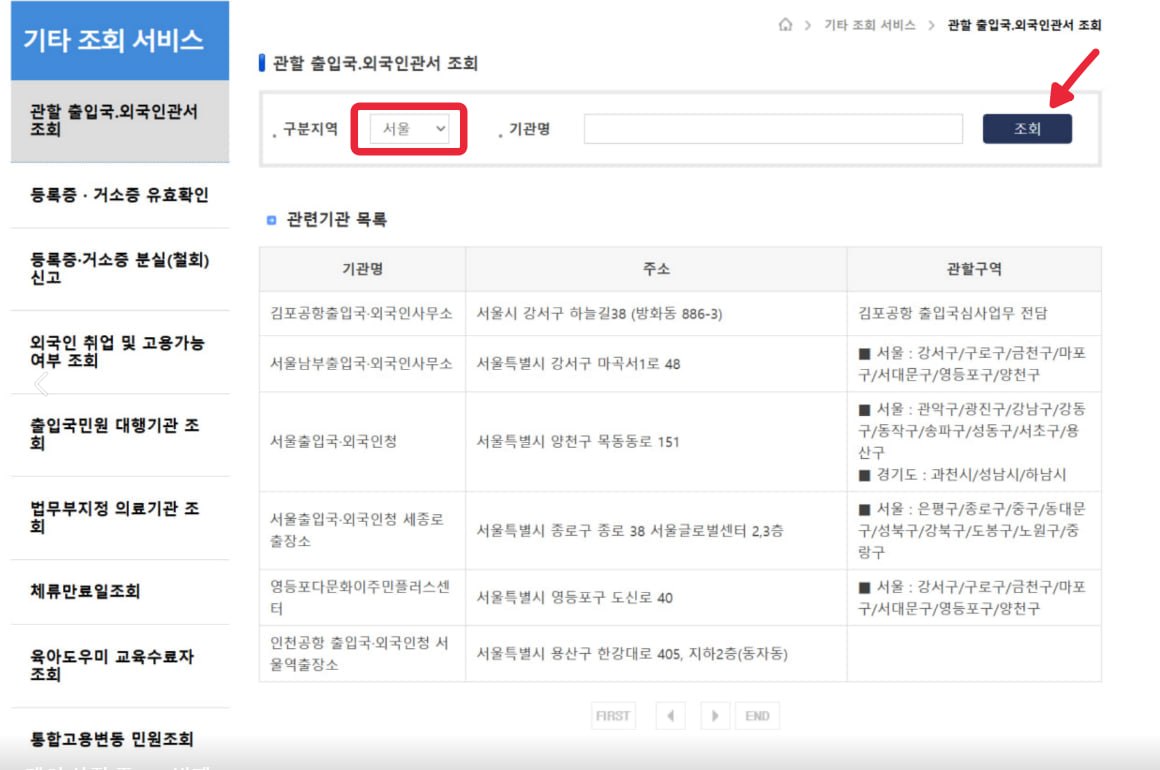The height and width of the screenshot is (770, 1160).
Task: Click 영등포다문화이주민플러스센터 table cell
Action: (360, 598)
